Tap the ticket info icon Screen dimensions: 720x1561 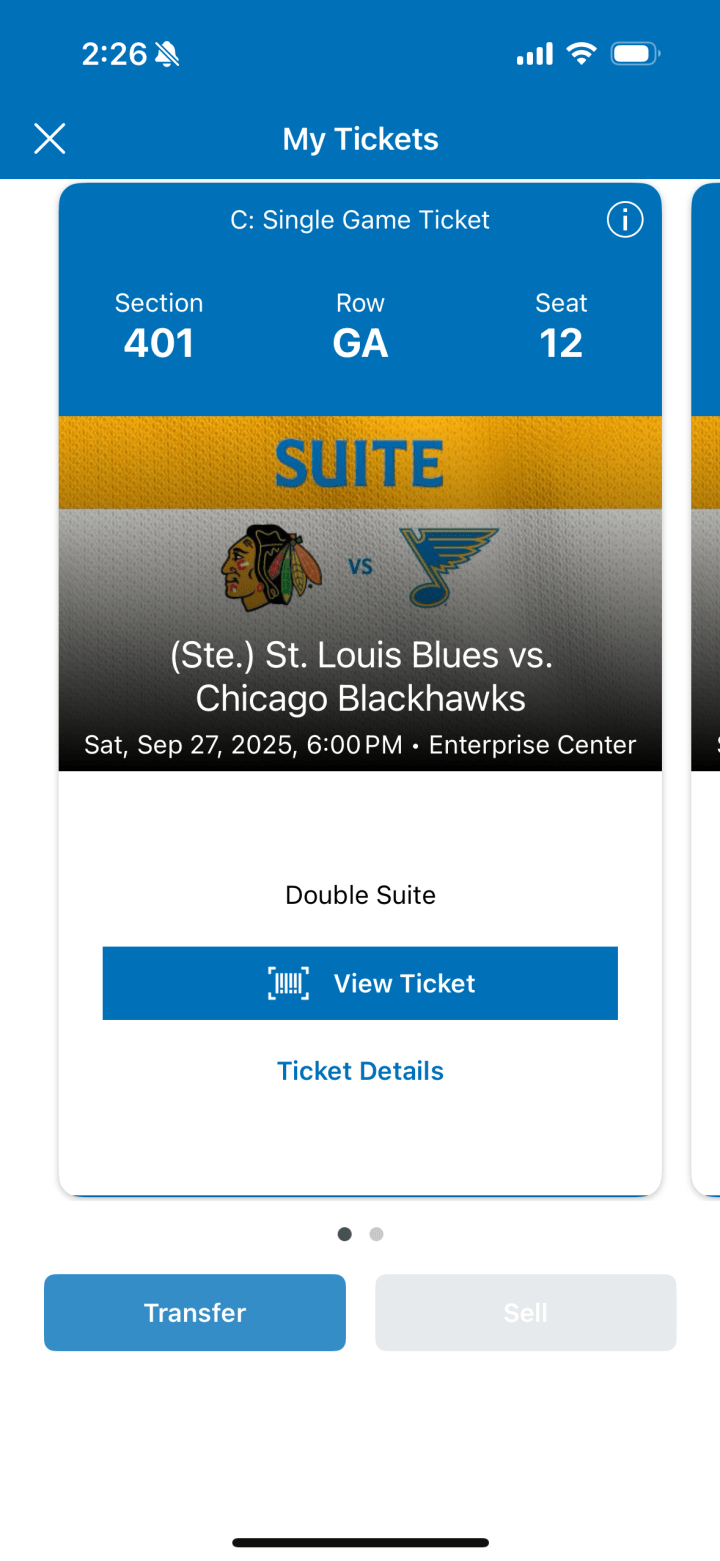[x=625, y=219]
